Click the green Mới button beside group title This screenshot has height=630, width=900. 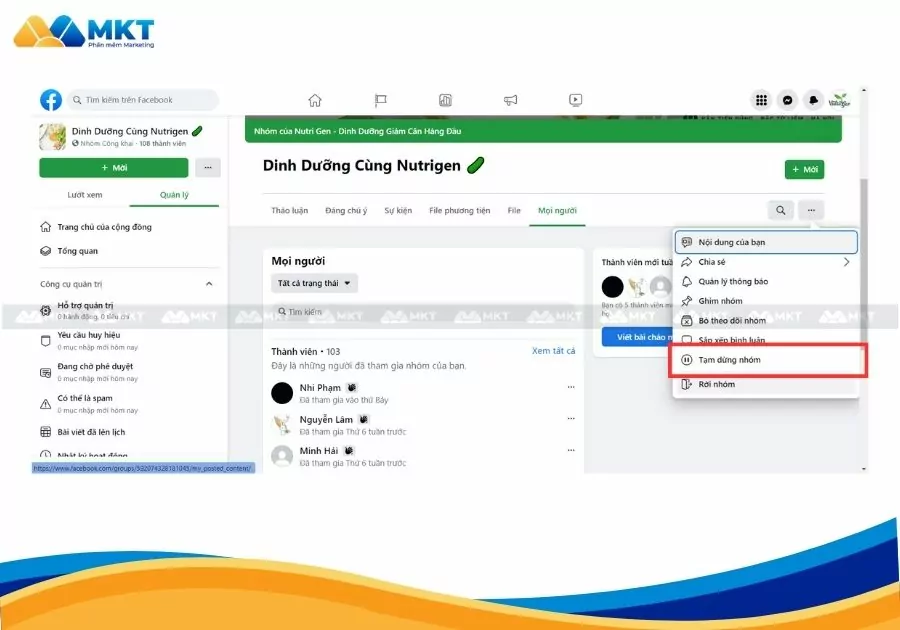[x=804, y=169]
